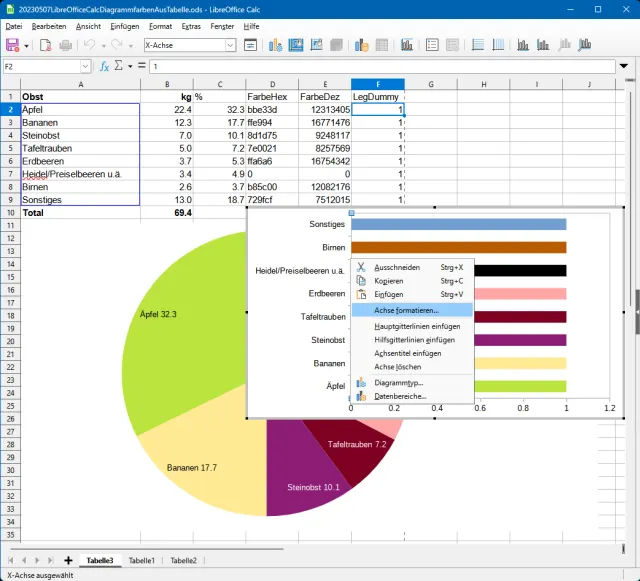The height and width of the screenshot is (581, 640).
Task: Click the formula input field
Action: (x=380, y=66)
